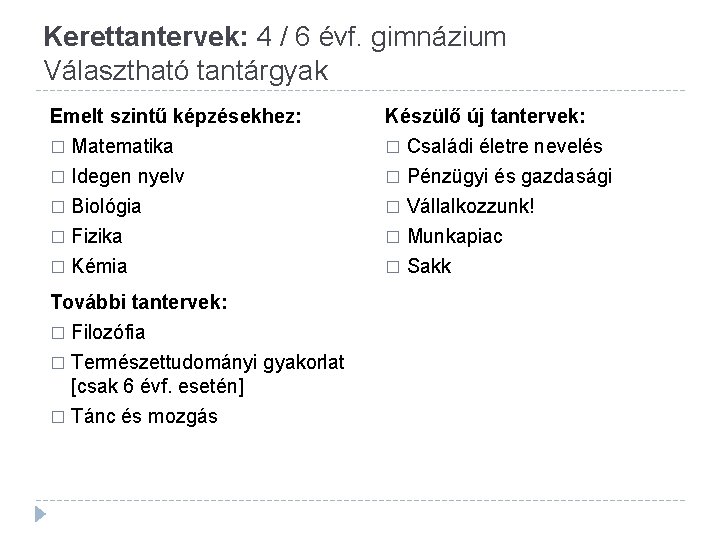Viewport: 720px width, 540px height.
Task: Tick the box next to Idegen nyelv
Action: pyautogui.click(x=58, y=177)
